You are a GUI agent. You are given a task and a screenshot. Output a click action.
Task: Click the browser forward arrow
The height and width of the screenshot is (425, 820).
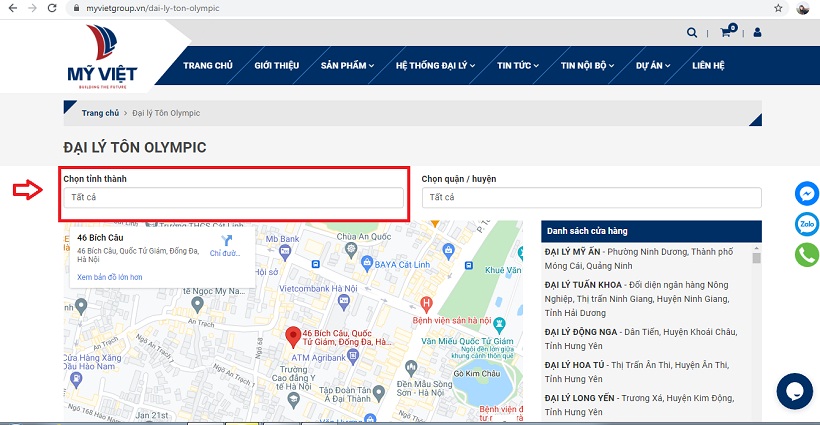point(32,8)
